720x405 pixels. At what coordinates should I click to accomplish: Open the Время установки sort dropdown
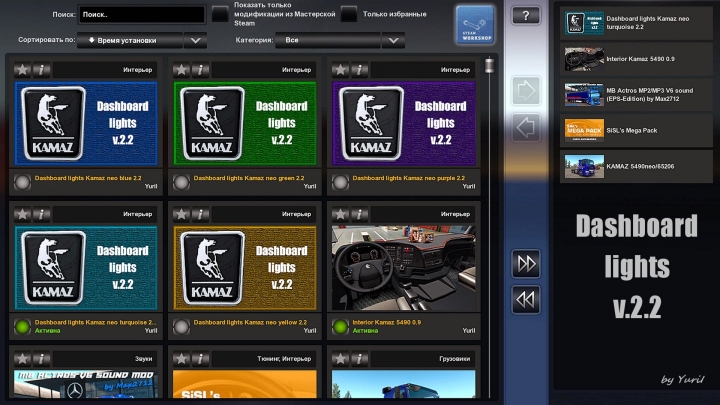coord(130,40)
